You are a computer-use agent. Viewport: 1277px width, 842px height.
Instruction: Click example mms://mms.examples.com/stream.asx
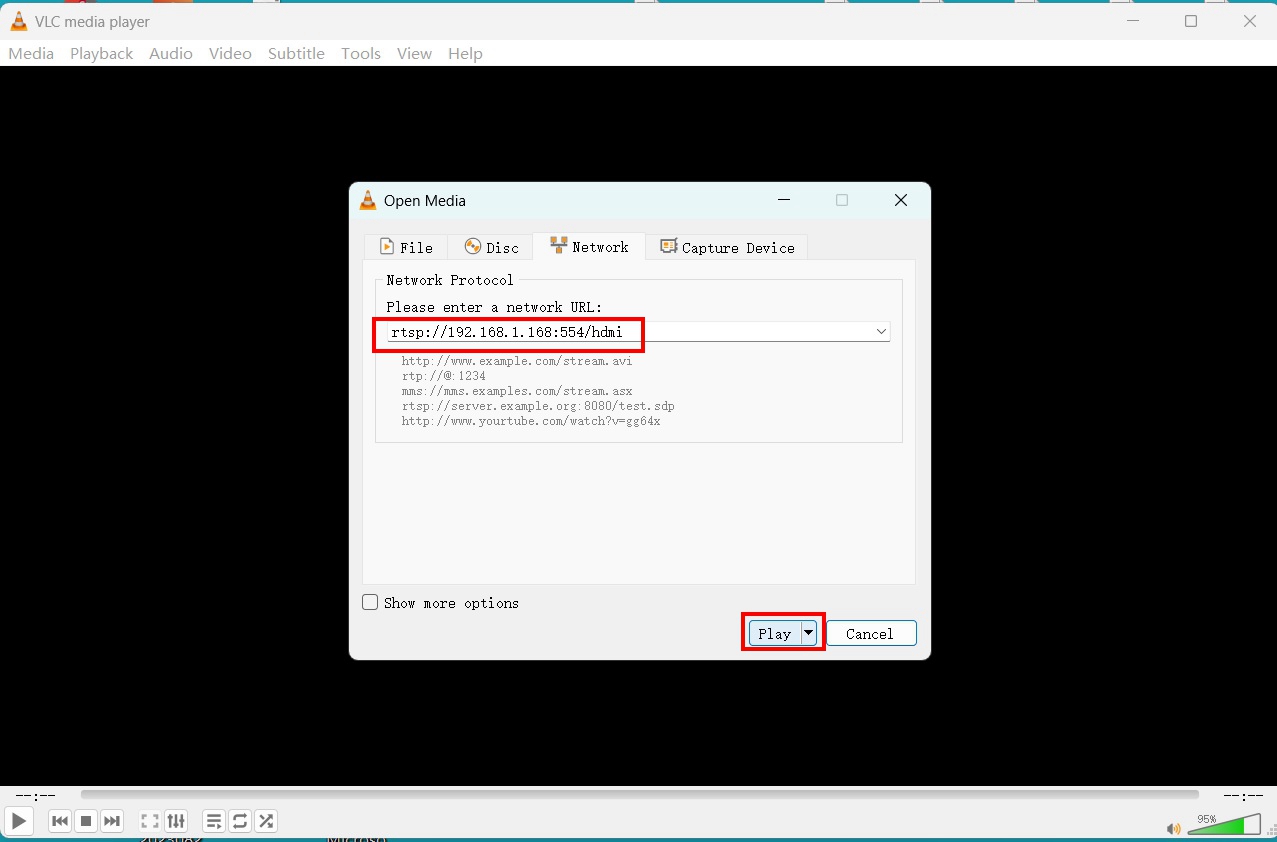[x=517, y=391]
